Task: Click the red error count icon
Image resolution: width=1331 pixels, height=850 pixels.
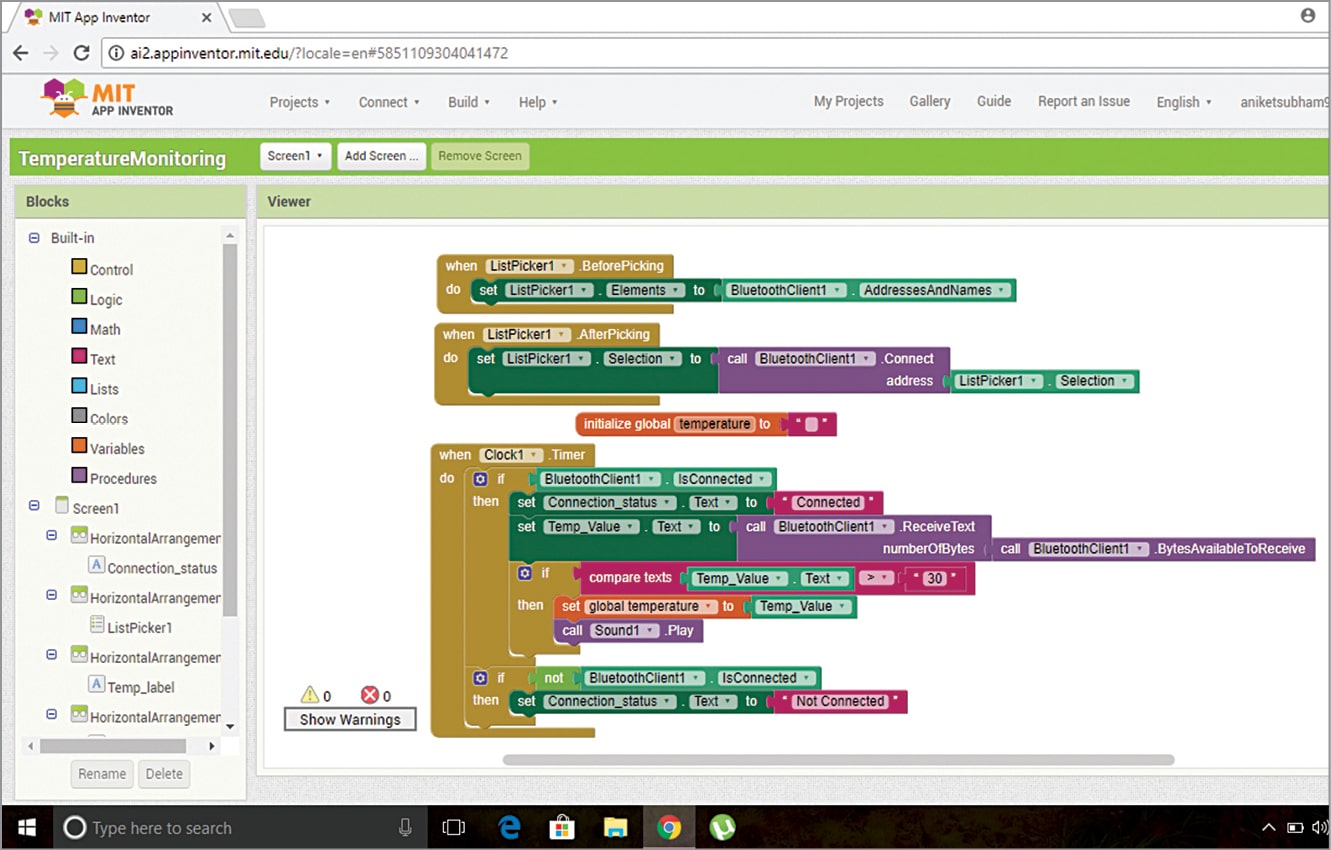Action: 369,695
